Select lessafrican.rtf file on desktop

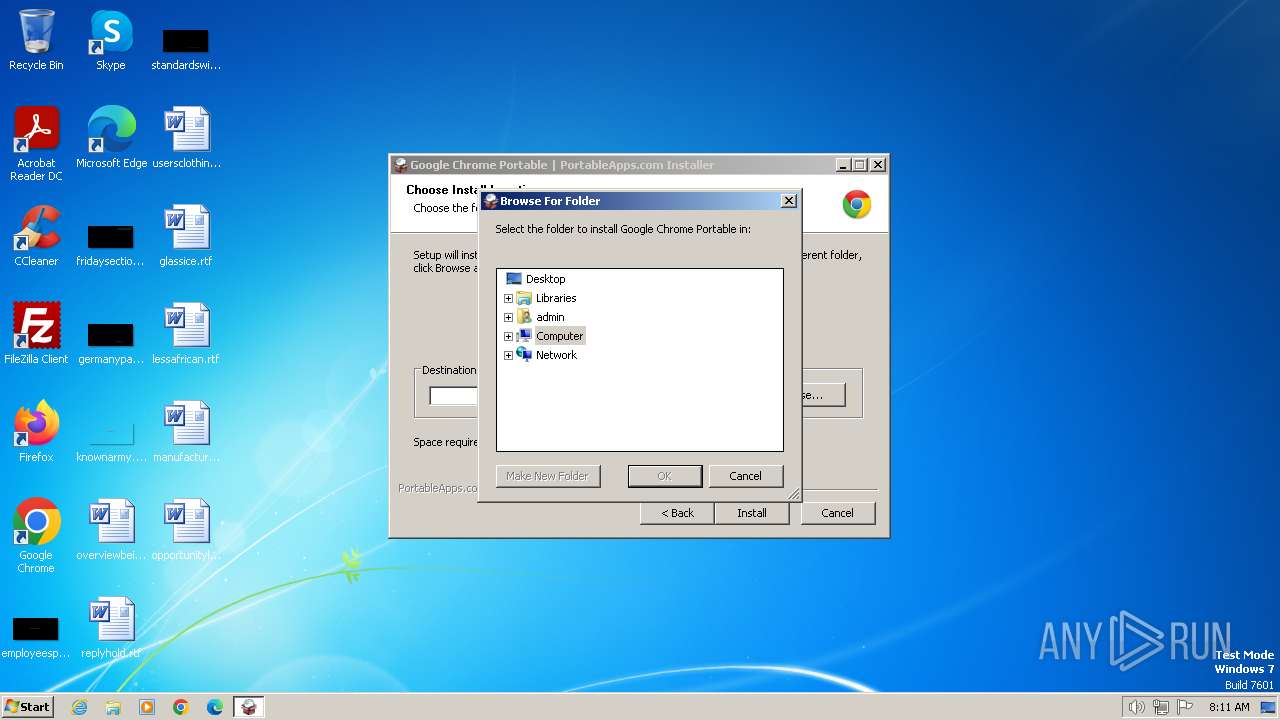click(187, 334)
